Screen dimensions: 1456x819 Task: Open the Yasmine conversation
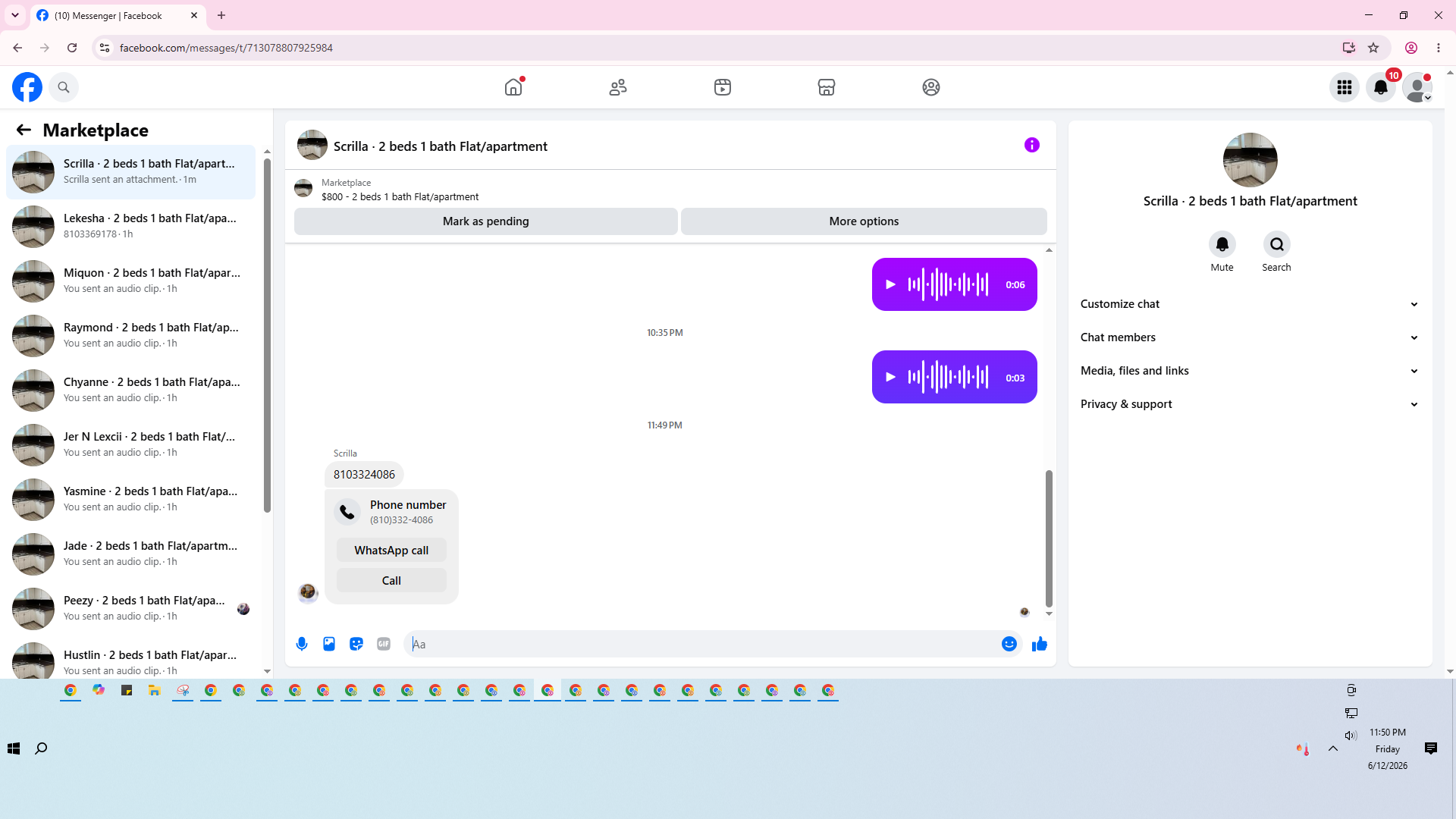click(131, 500)
